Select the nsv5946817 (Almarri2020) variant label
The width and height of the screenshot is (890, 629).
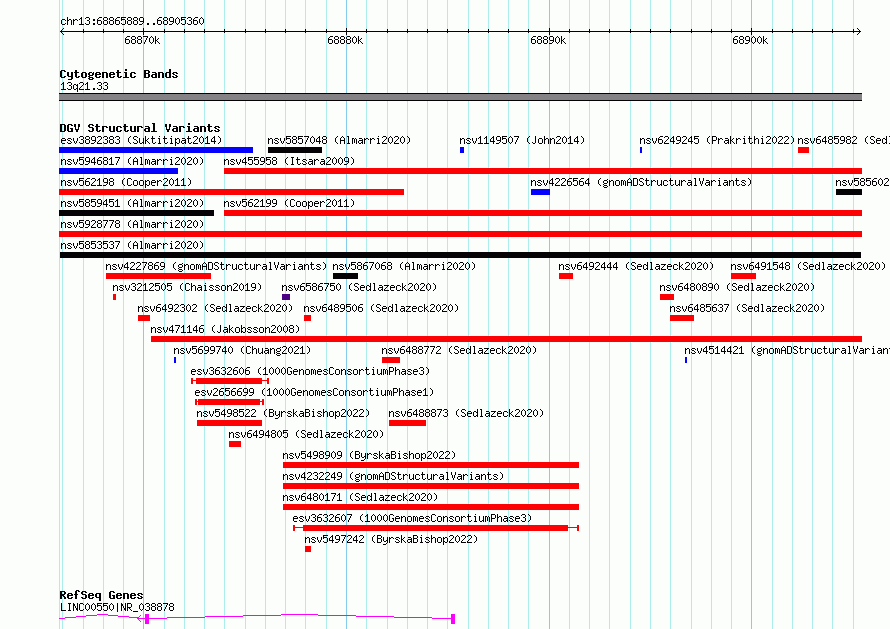(x=132, y=161)
